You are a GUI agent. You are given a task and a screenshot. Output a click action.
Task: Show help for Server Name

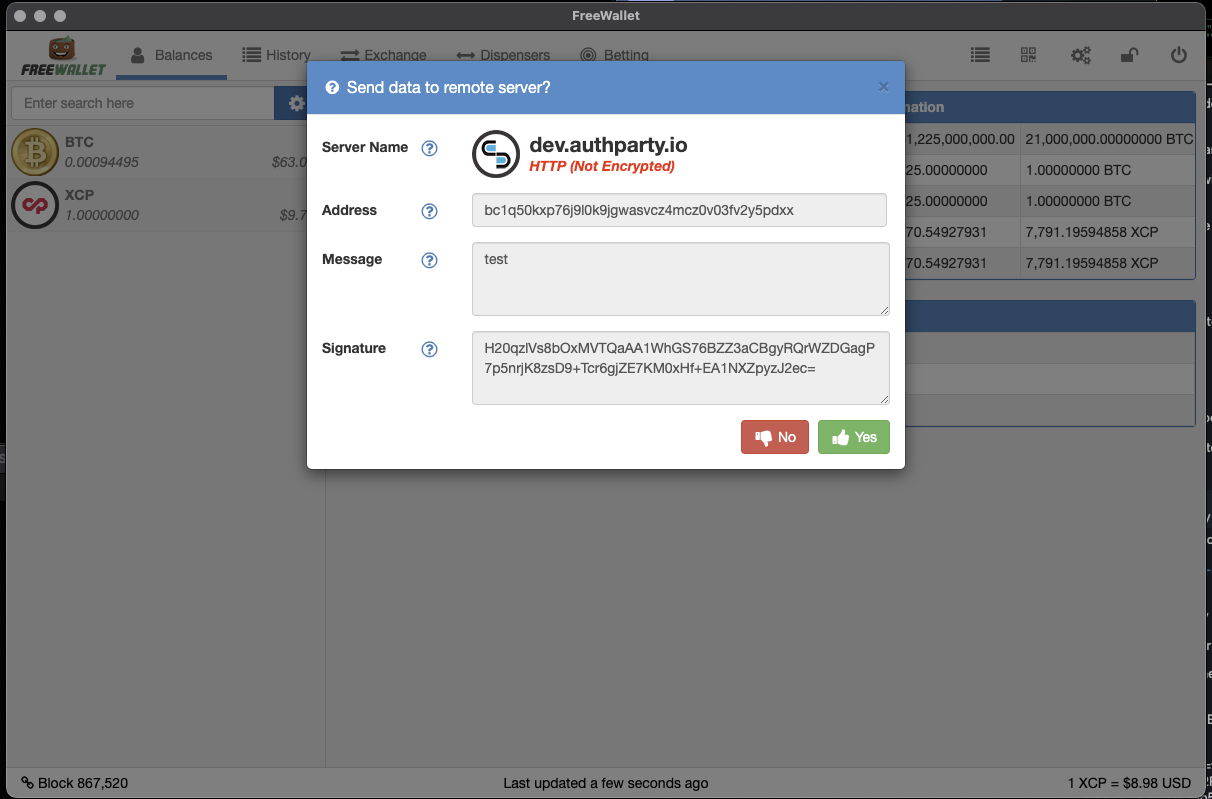[429, 148]
